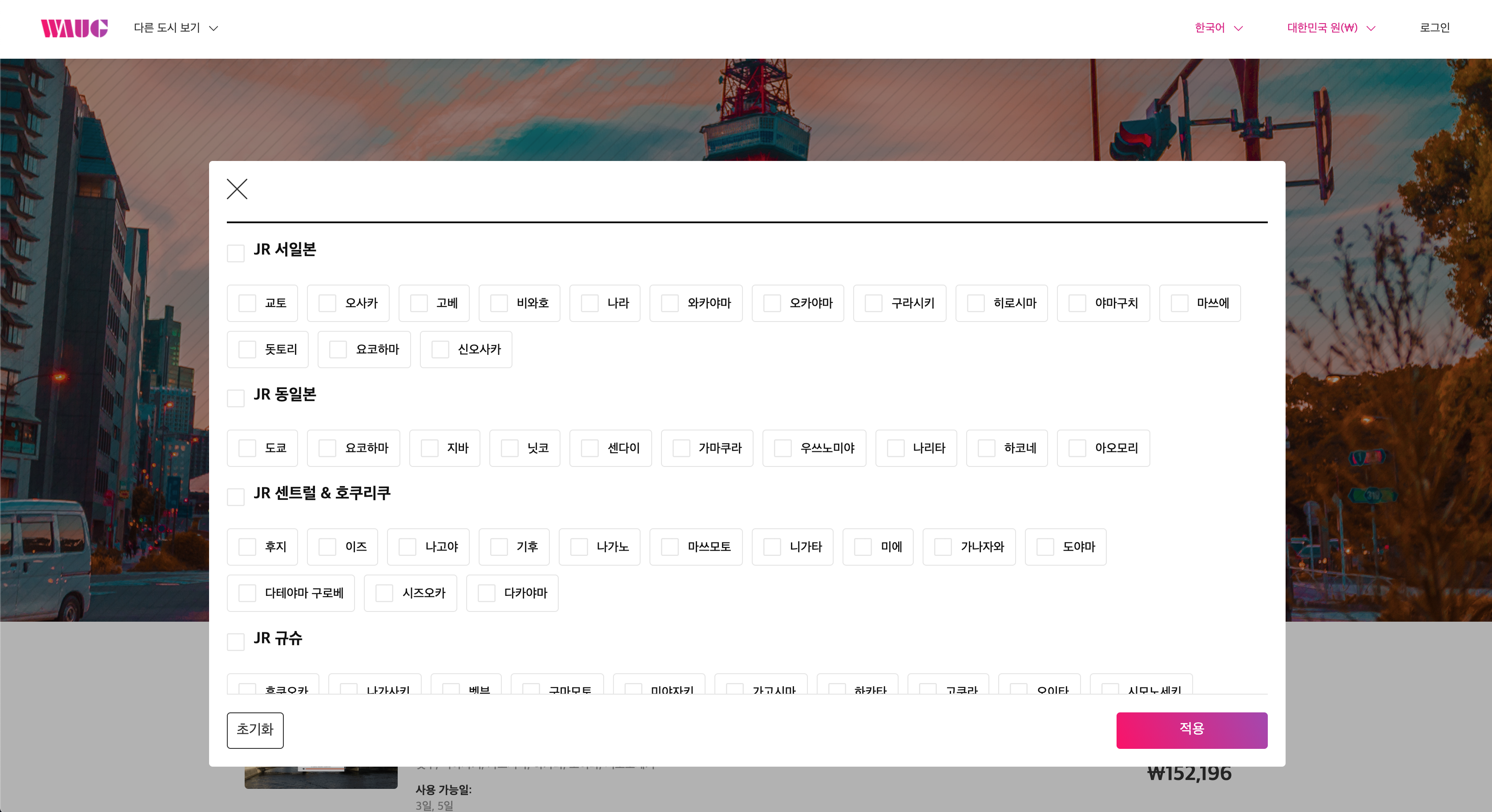Check the JR 서일본 group checkbox
The image size is (1492, 812).
tap(236, 253)
